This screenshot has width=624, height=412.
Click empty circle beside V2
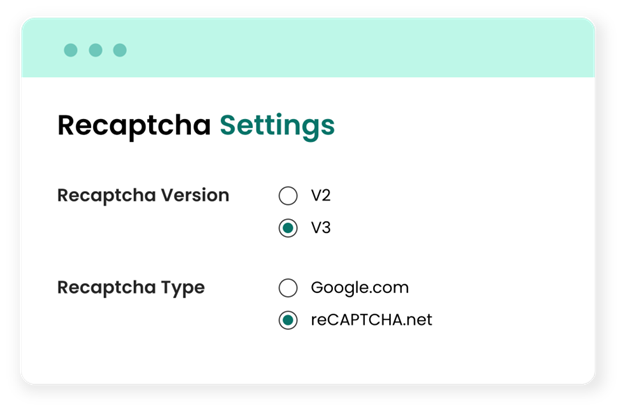point(288,195)
